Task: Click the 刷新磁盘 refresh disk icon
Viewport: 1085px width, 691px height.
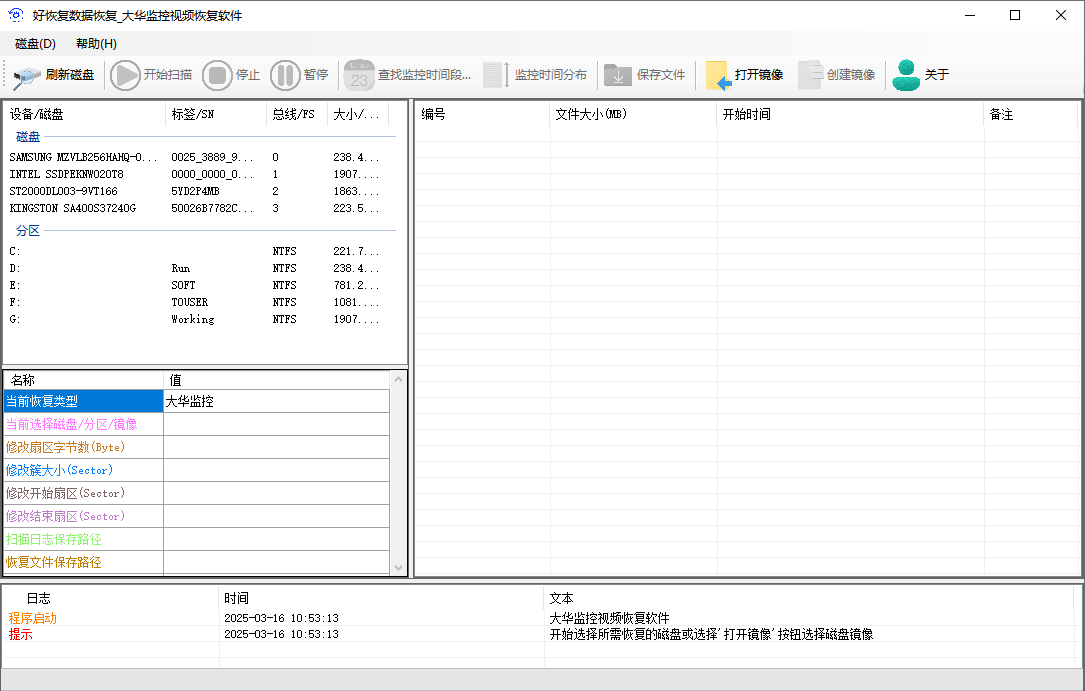Action: pyautogui.click(x=26, y=75)
